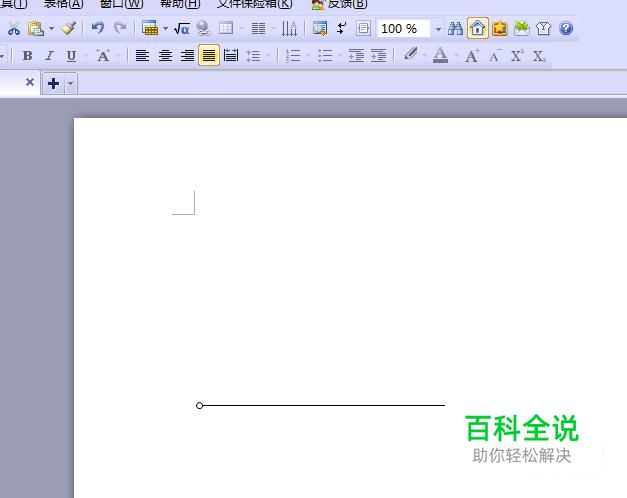Add a new document tab
Viewport: 627px width, 498px height.
click(54, 83)
